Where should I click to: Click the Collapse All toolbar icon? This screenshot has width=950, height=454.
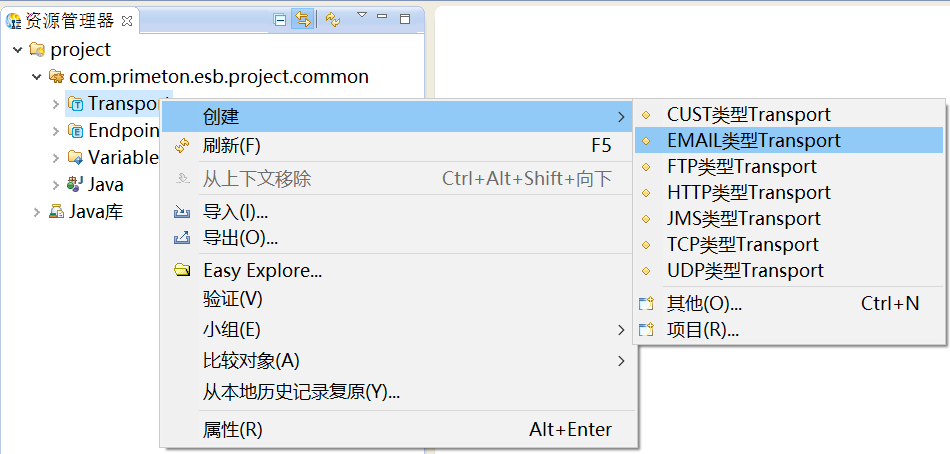pos(280,19)
